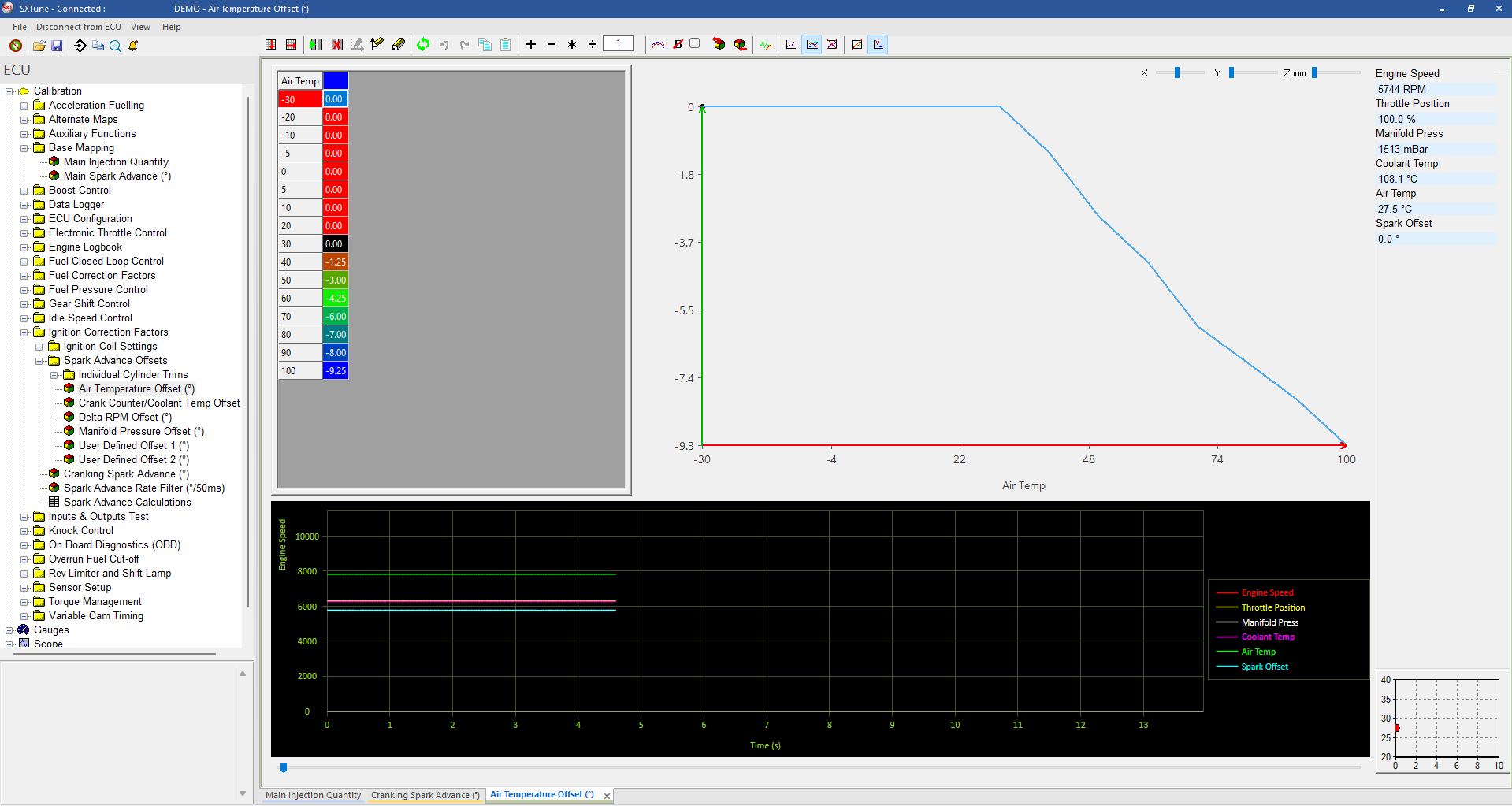Collapse the Ignition Correction Factors folder
This screenshot has width=1512, height=806.
[24, 332]
